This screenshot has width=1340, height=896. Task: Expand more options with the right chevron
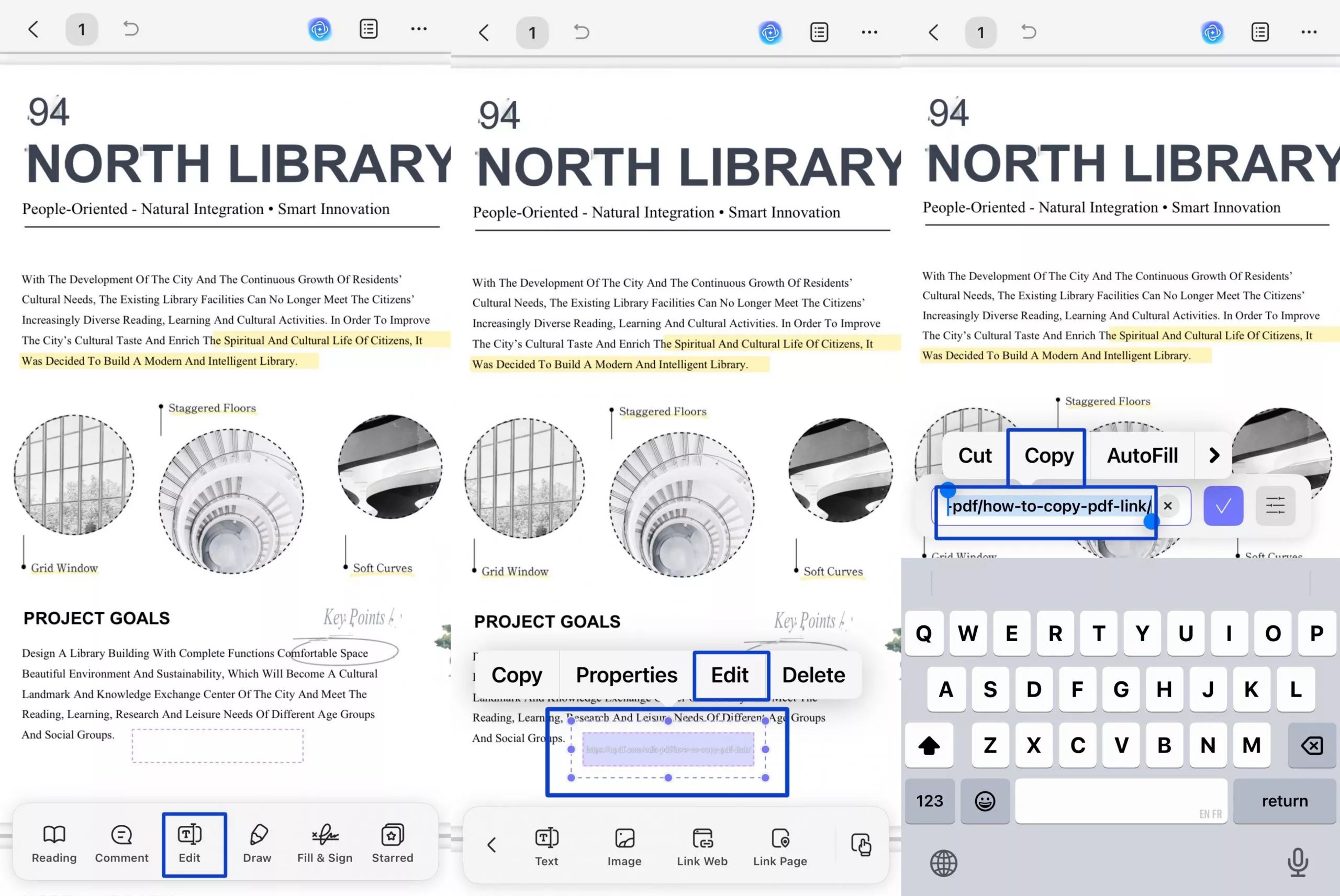[x=1214, y=455]
